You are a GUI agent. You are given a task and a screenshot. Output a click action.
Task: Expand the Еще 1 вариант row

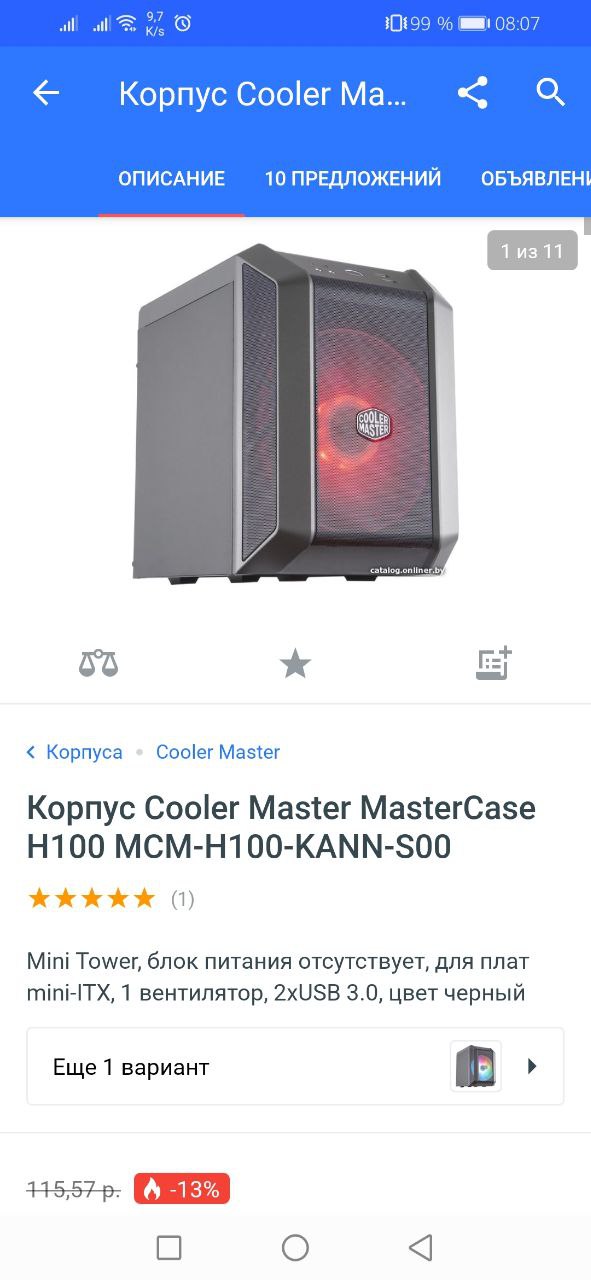[x=295, y=1066]
